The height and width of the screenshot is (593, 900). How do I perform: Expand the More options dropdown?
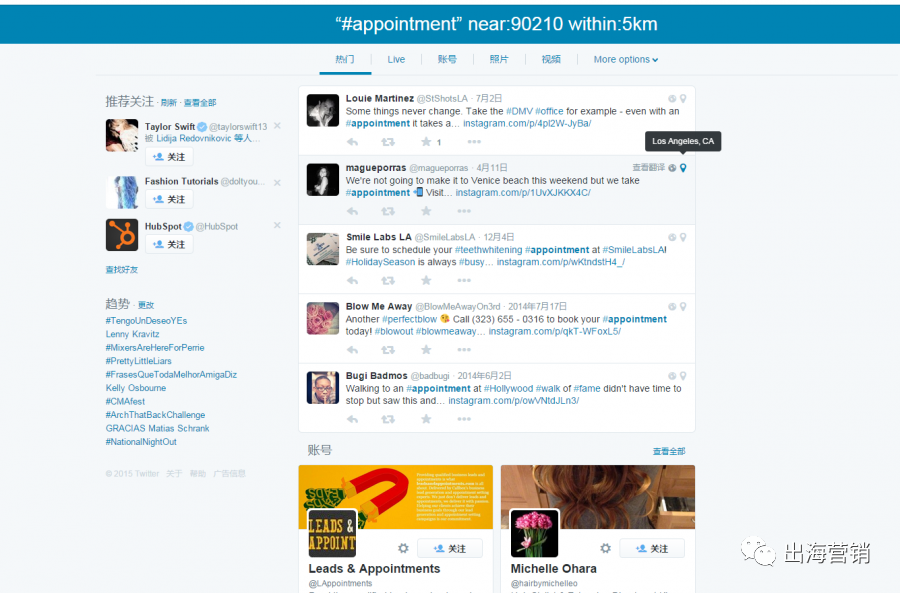(626, 60)
